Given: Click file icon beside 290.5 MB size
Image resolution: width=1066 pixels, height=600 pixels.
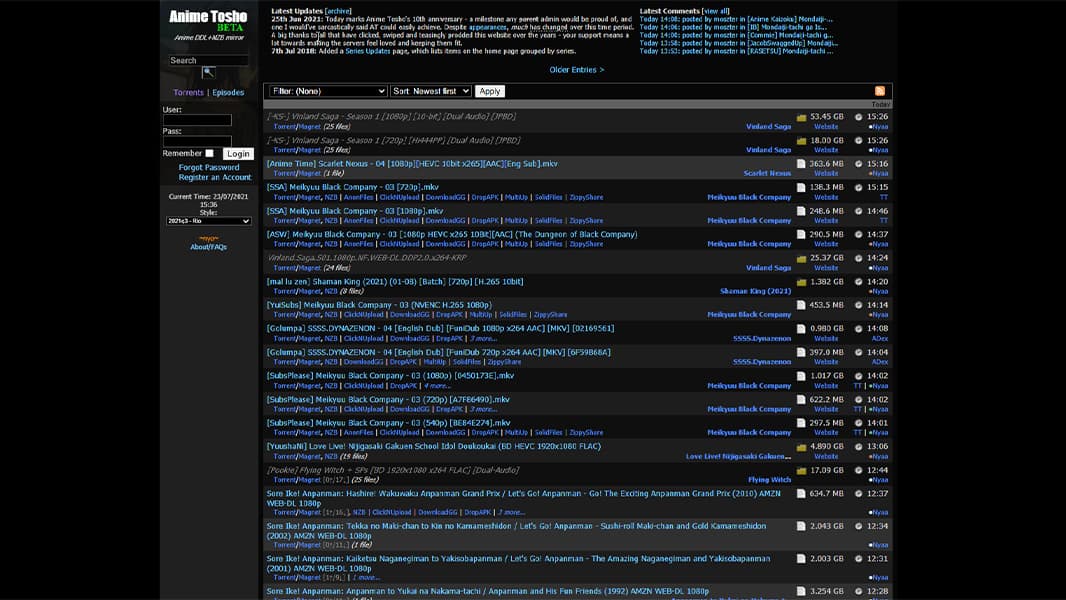Looking at the screenshot, I should (x=801, y=234).
